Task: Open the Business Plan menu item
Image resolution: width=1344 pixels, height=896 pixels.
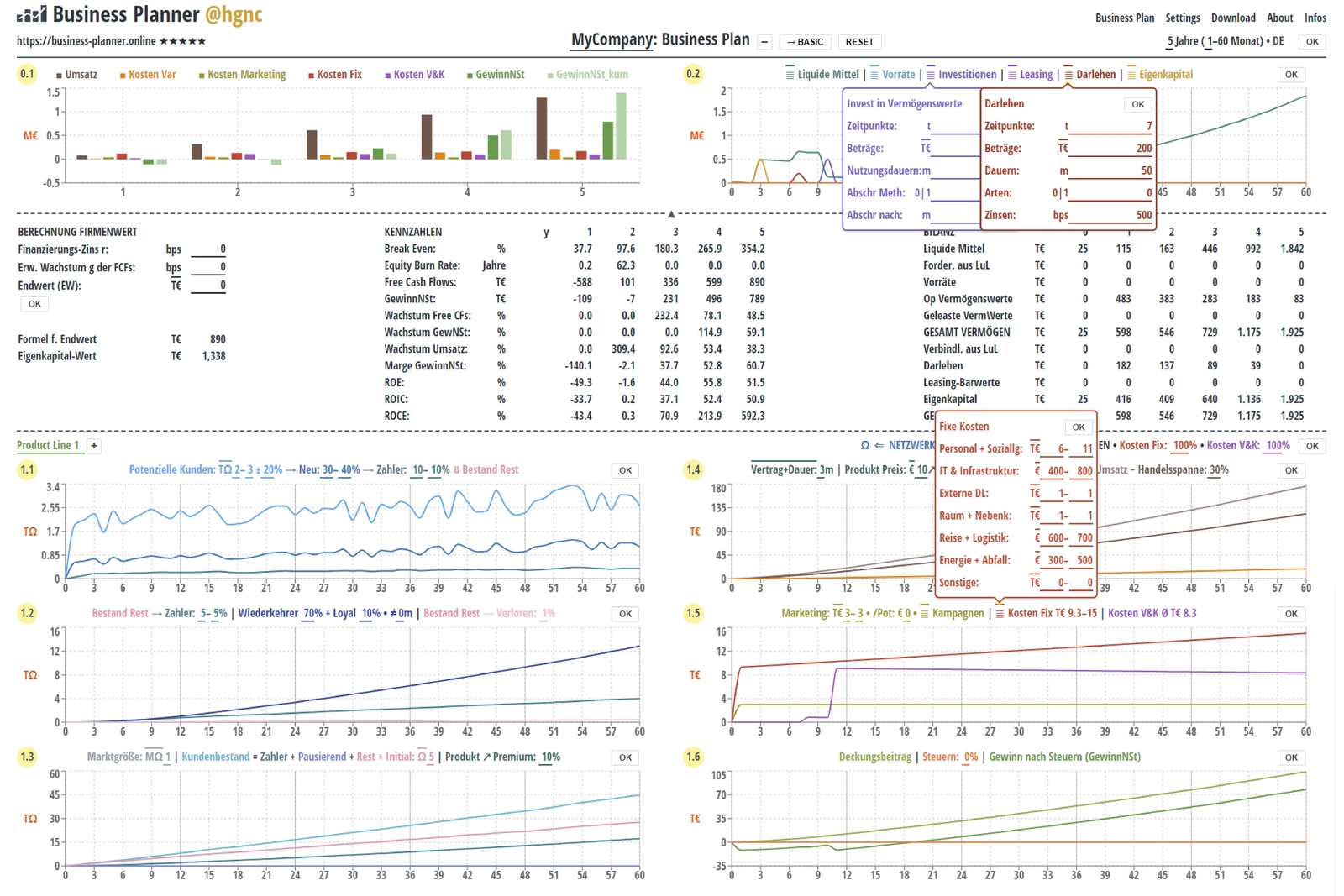Action: pyautogui.click(x=1124, y=17)
